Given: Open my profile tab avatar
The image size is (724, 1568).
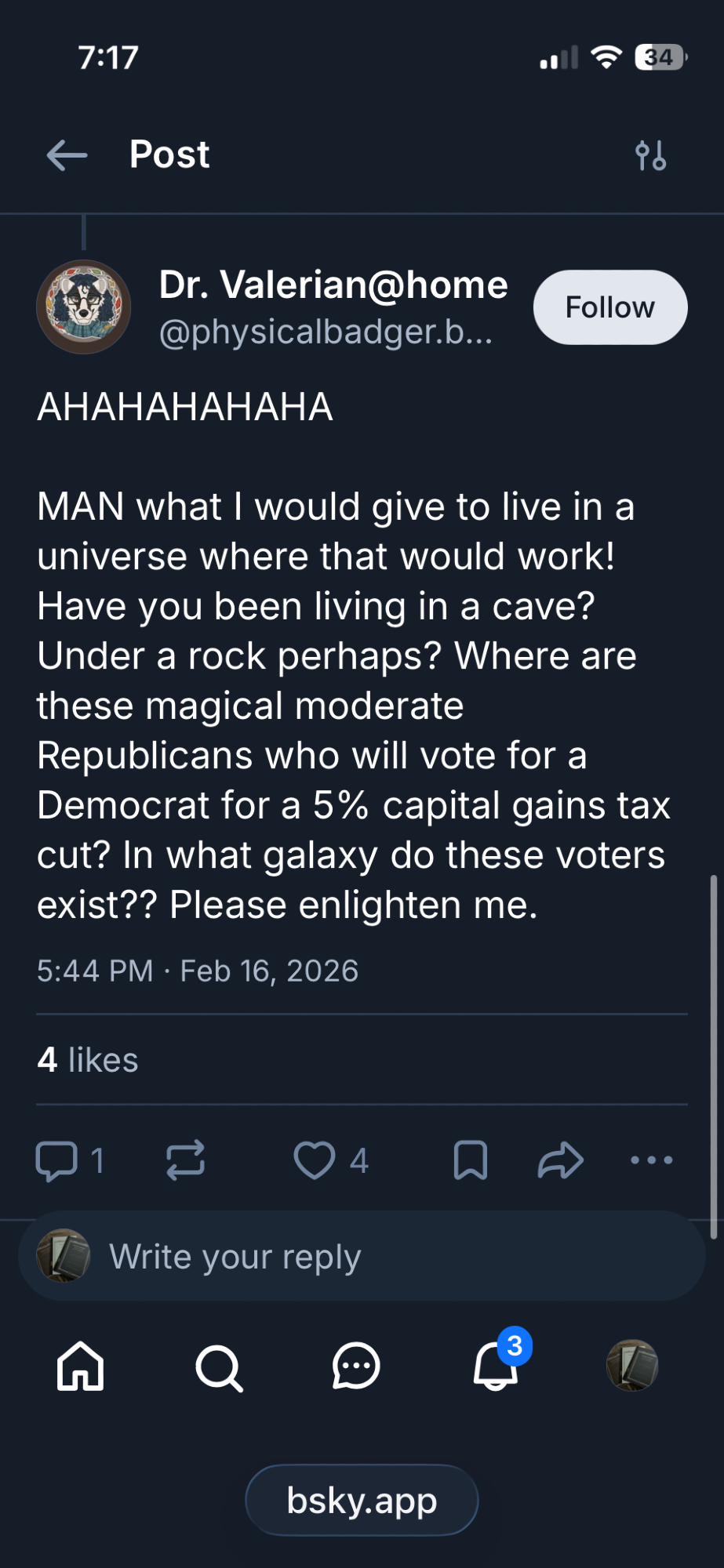Looking at the screenshot, I should click(x=632, y=1366).
